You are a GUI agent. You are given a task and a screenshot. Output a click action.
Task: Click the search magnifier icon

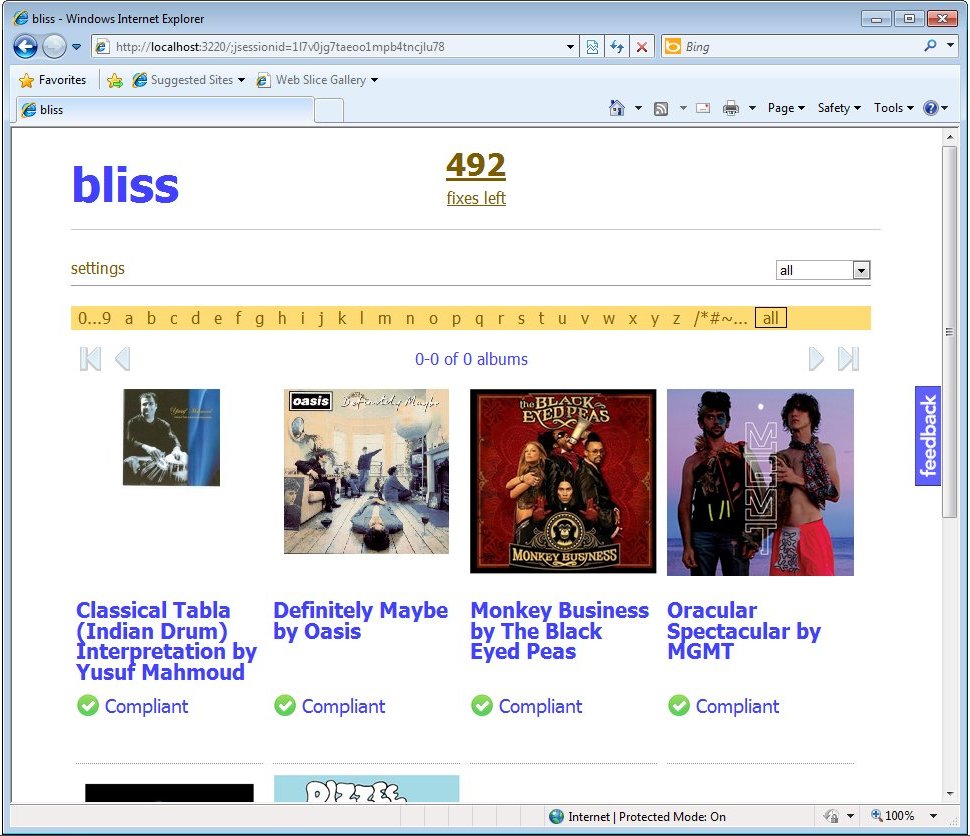point(930,46)
